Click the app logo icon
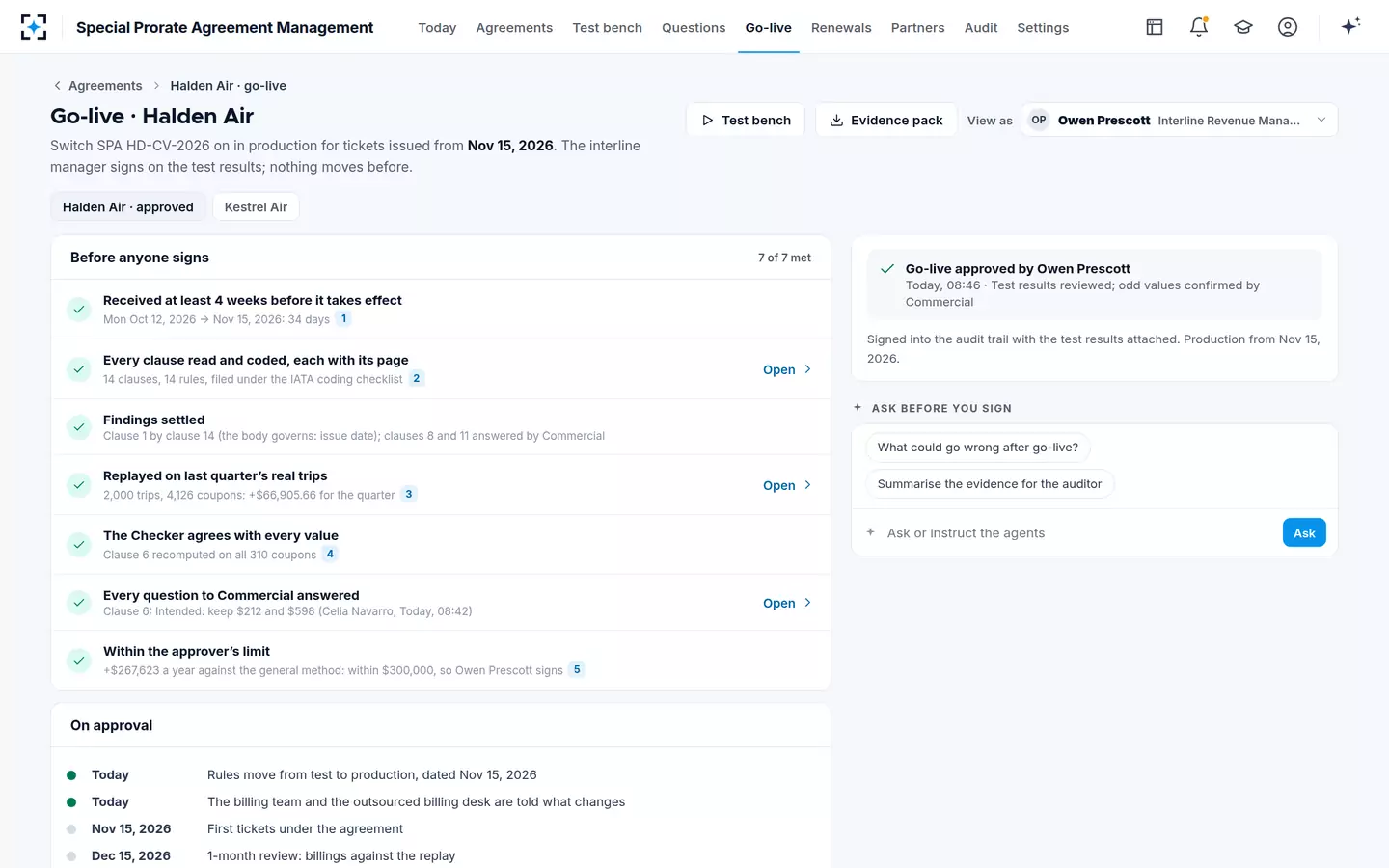Screen dimensions: 1389x868 pyautogui.click(x=34, y=27)
